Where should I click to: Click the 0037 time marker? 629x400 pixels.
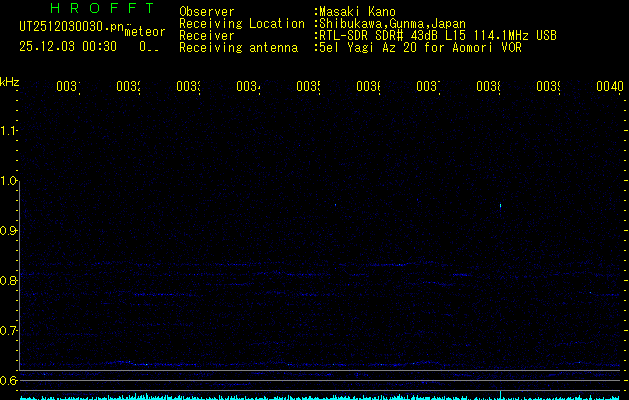[428, 86]
